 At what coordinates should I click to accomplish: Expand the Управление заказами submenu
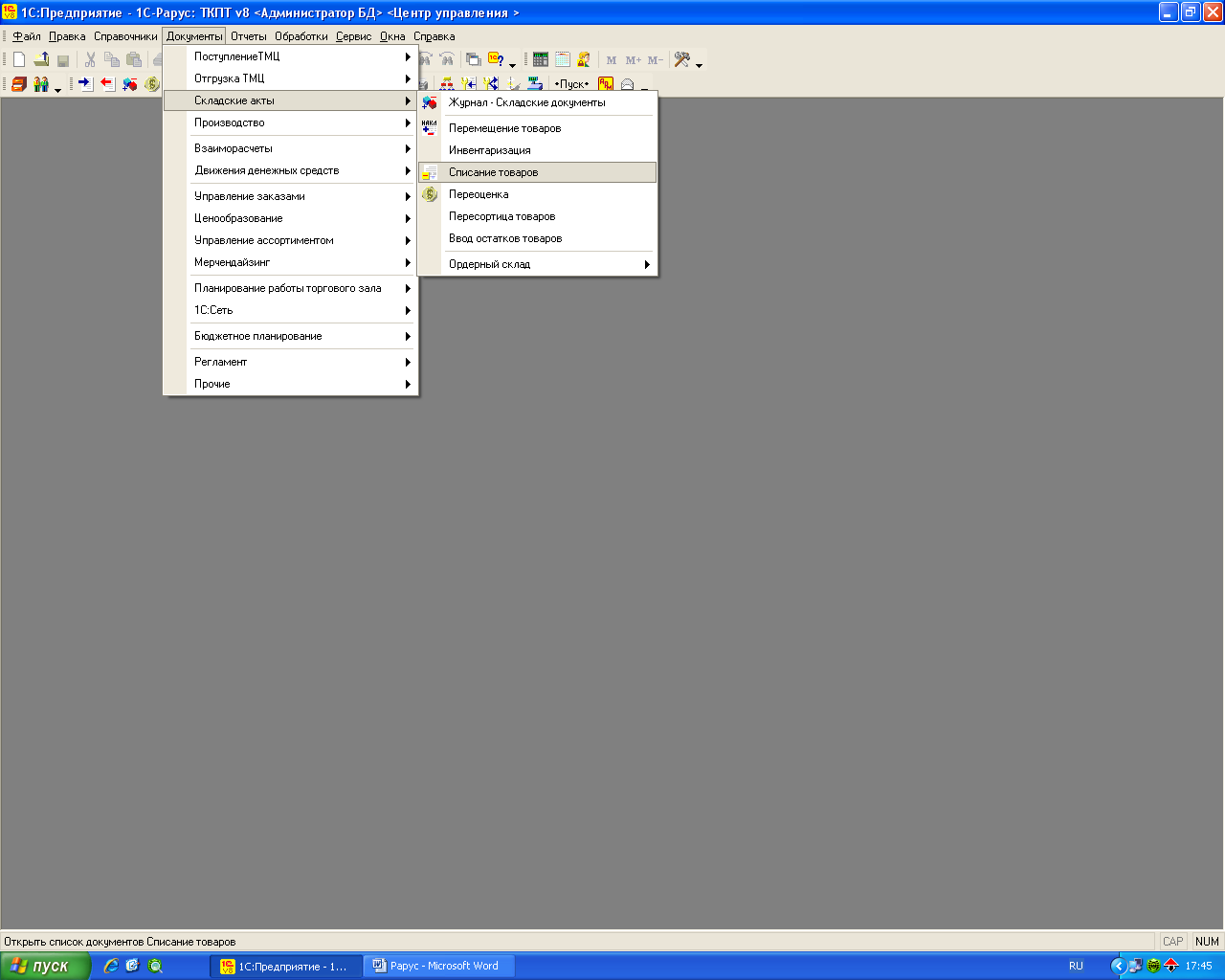291,196
